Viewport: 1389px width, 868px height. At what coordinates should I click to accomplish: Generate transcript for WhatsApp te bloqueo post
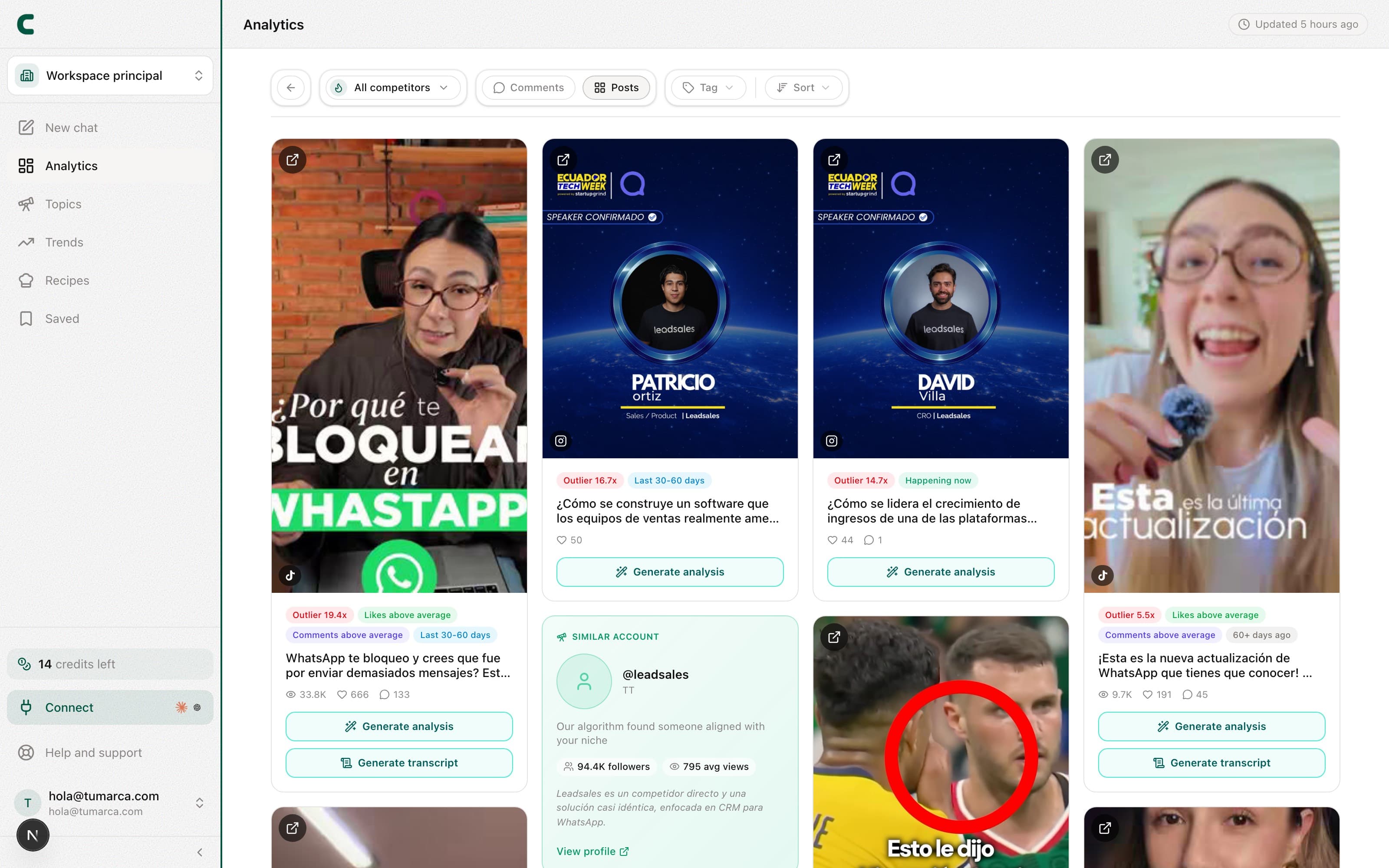[x=399, y=763]
